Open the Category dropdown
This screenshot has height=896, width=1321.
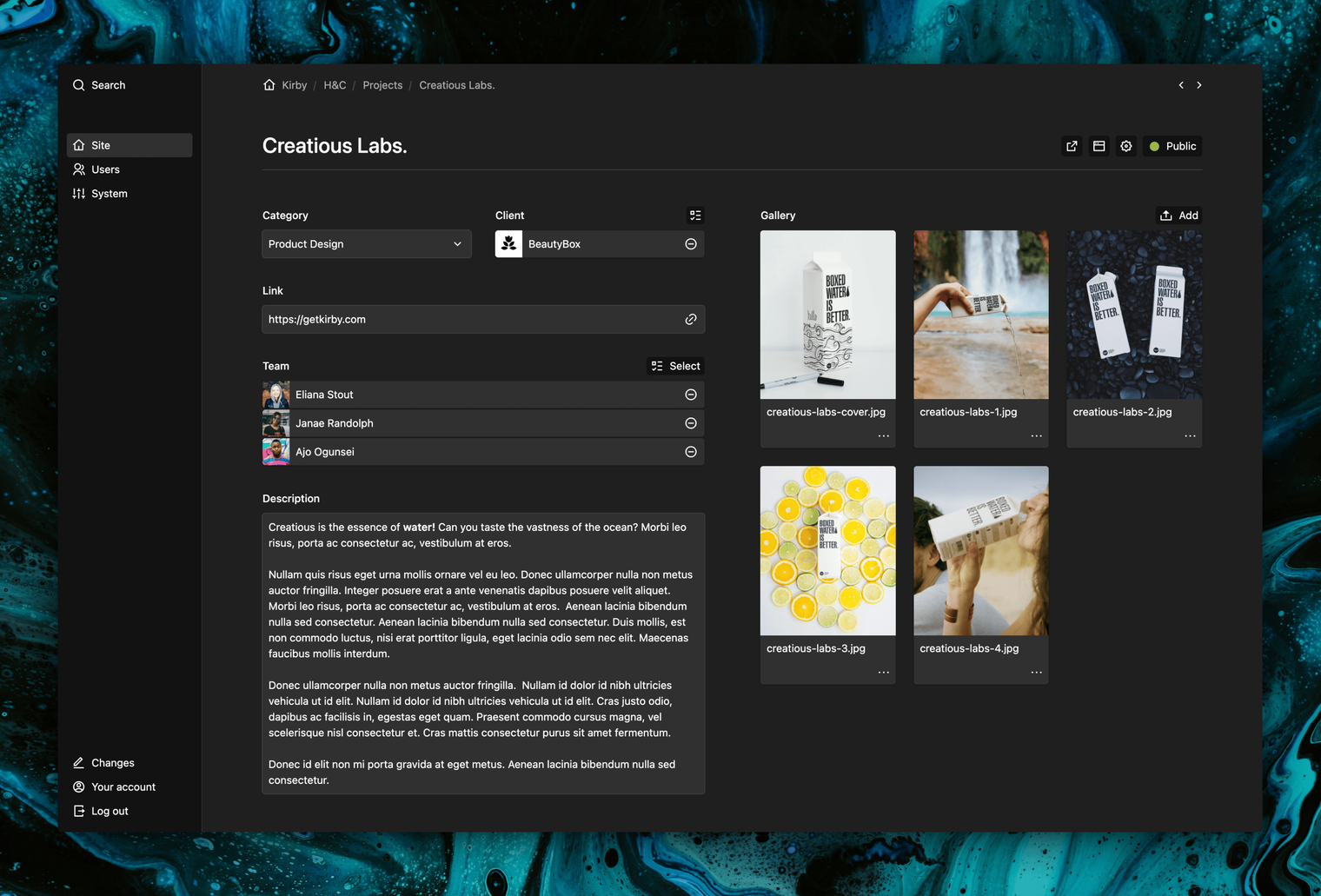(x=367, y=244)
